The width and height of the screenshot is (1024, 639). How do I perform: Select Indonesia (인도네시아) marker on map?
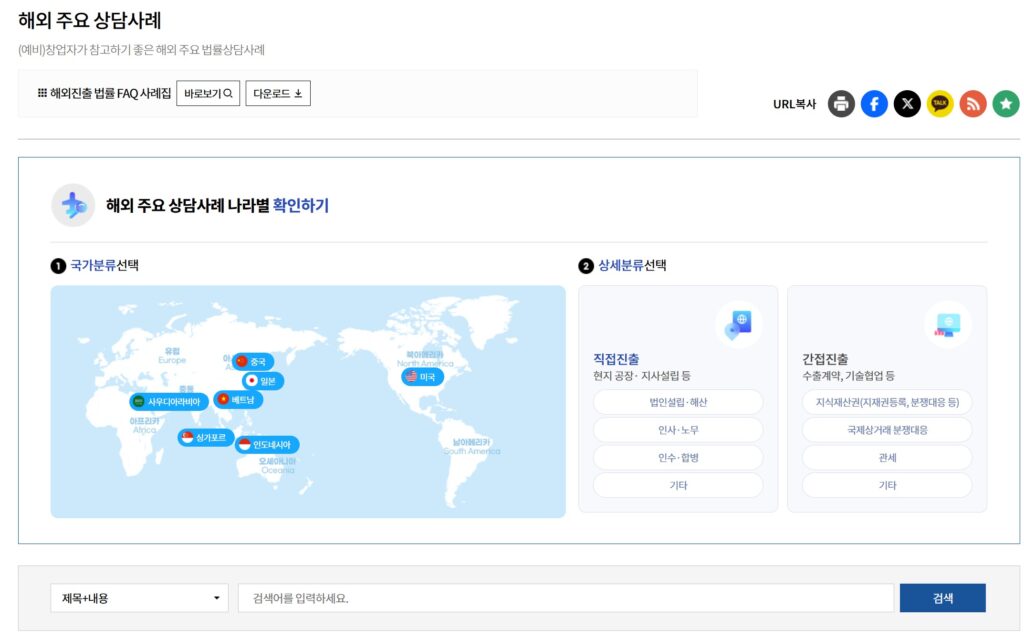pos(267,444)
